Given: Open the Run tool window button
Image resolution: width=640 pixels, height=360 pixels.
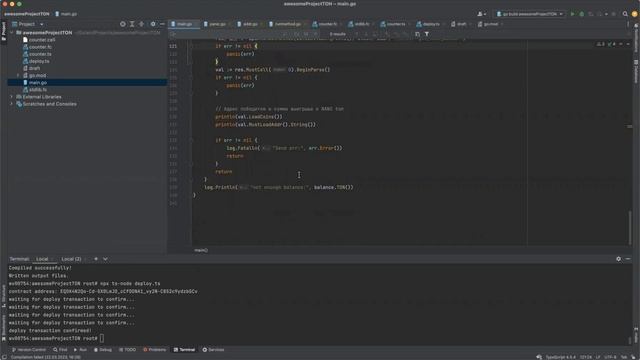Looking at the screenshot, I should pyautogui.click(x=80, y=350).
